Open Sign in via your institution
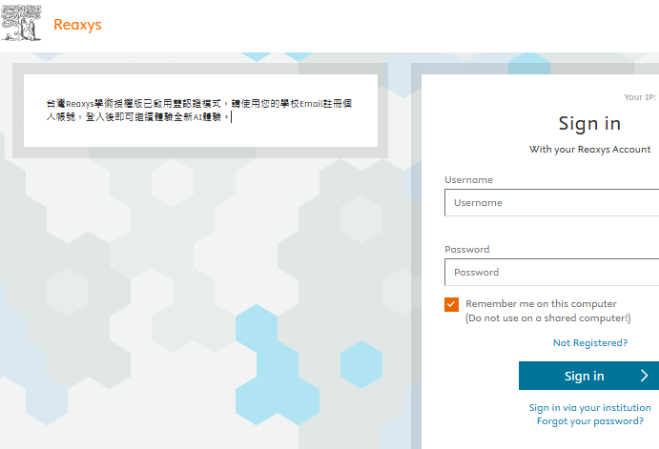Viewport: 659px width, 449px height. 590,407
